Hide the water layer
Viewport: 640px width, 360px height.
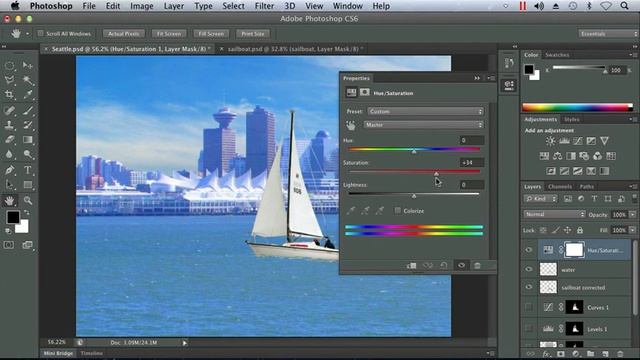529,269
